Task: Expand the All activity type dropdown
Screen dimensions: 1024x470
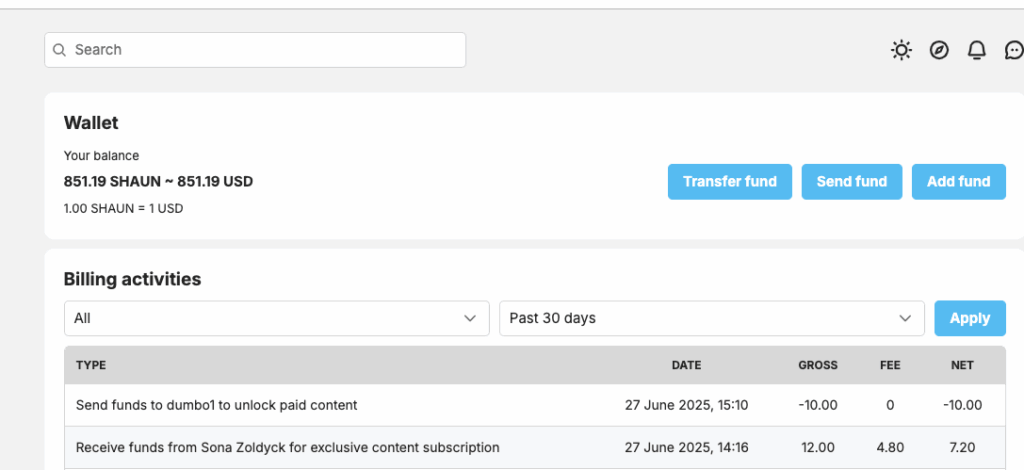Action: [276, 319]
